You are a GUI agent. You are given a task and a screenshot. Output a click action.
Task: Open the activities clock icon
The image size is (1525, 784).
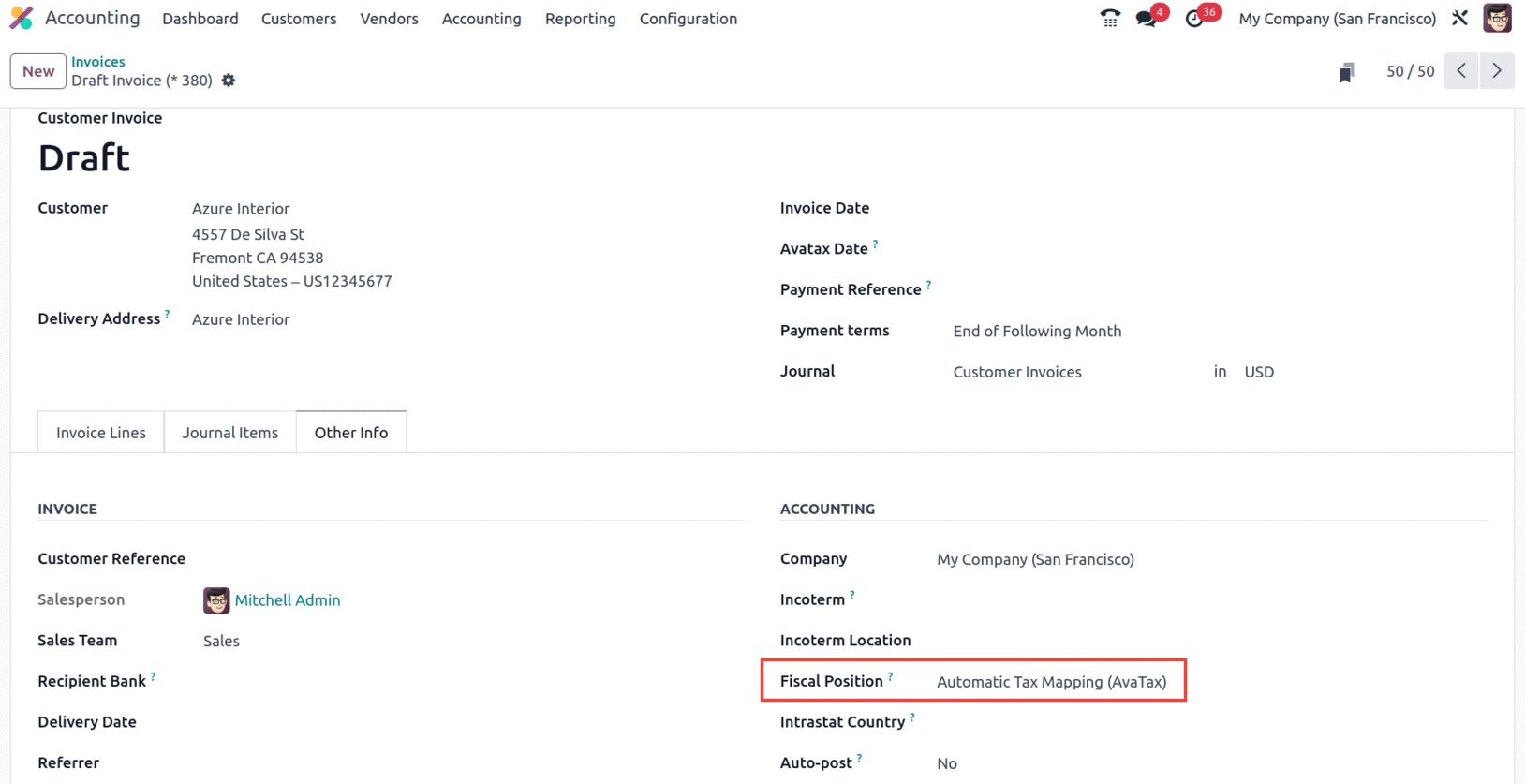pyautogui.click(x=1194, y=18)
